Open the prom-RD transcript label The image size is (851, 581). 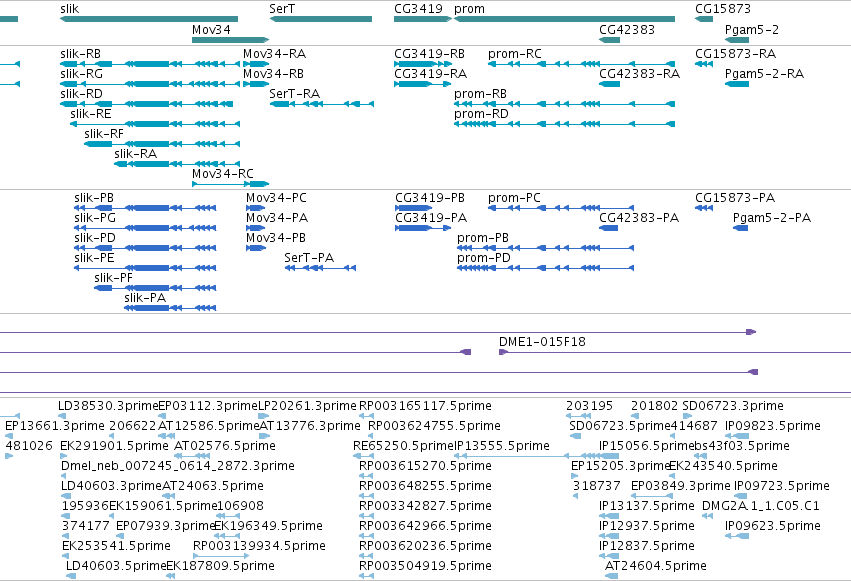point(481,114)
